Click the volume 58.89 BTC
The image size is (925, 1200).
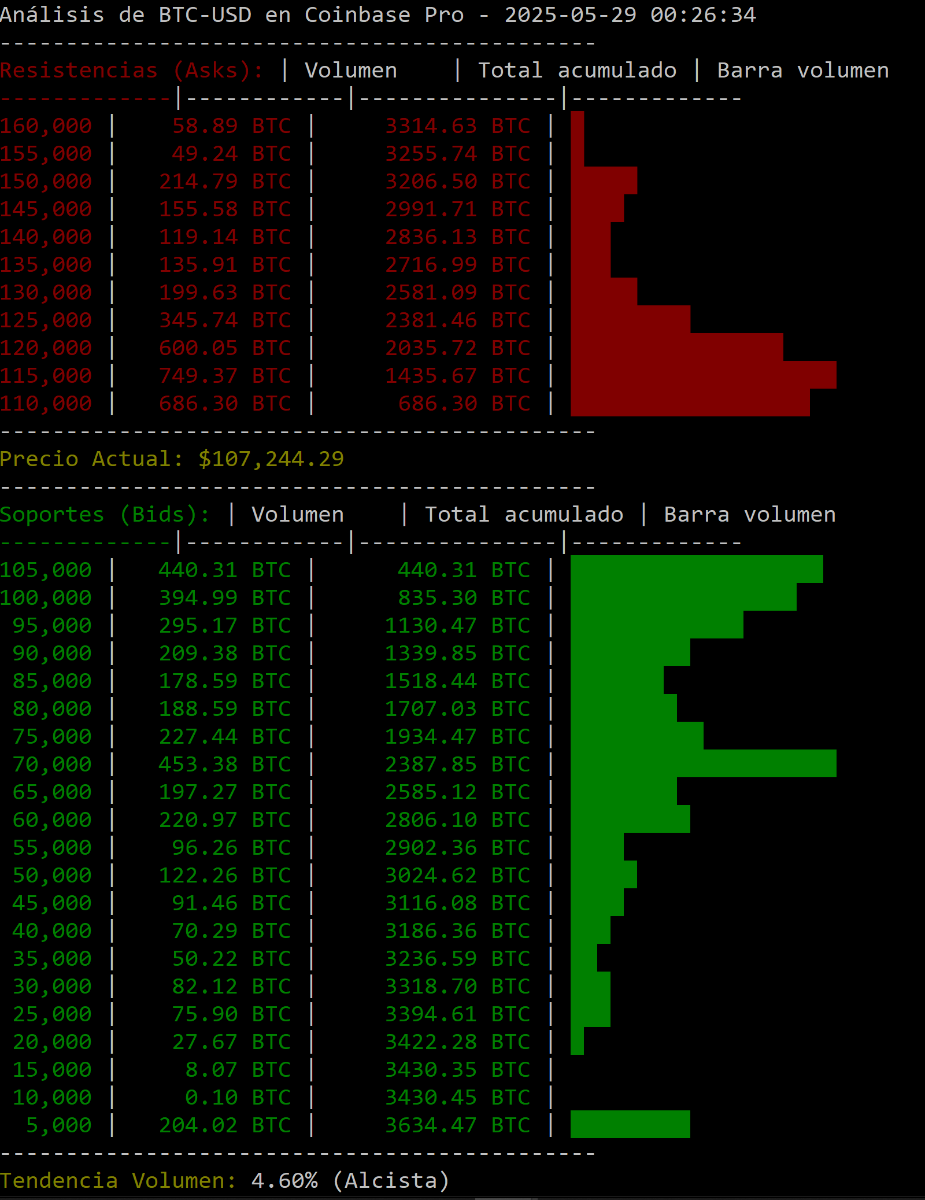tap(231, 126)
